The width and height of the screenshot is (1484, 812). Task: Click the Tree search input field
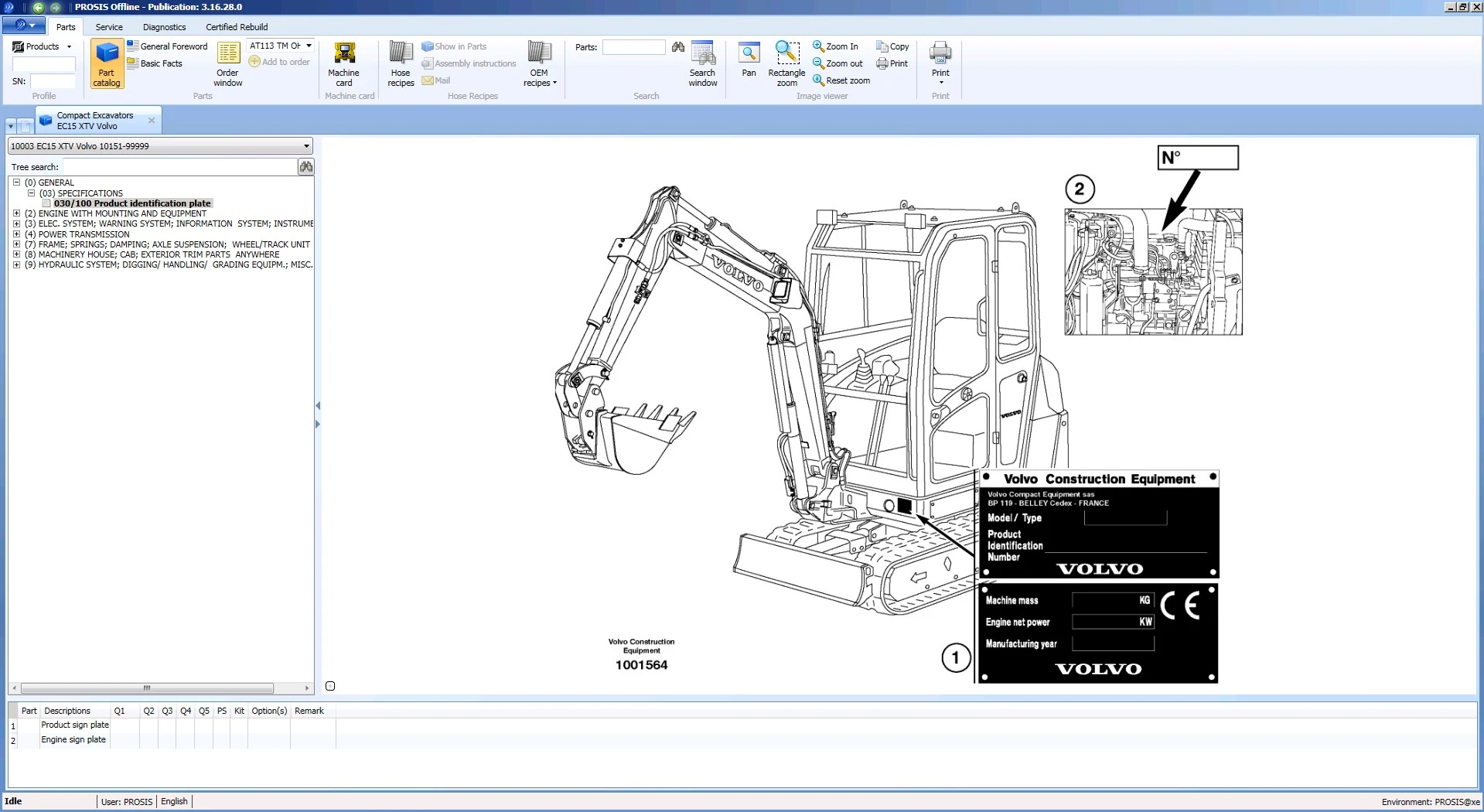[179, 166]
